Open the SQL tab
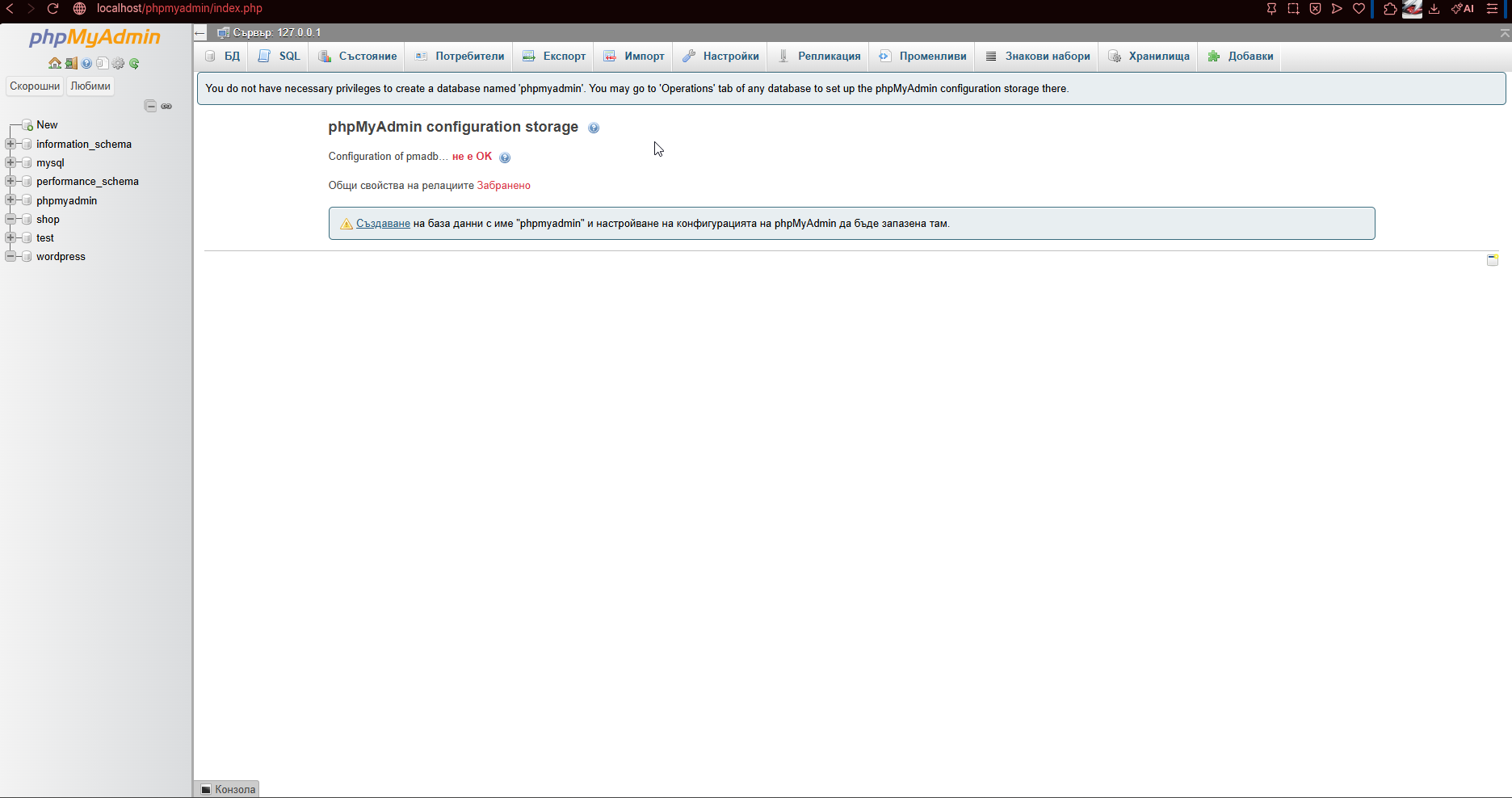This screenshot has width=1512, height=798. coord(279,56)
